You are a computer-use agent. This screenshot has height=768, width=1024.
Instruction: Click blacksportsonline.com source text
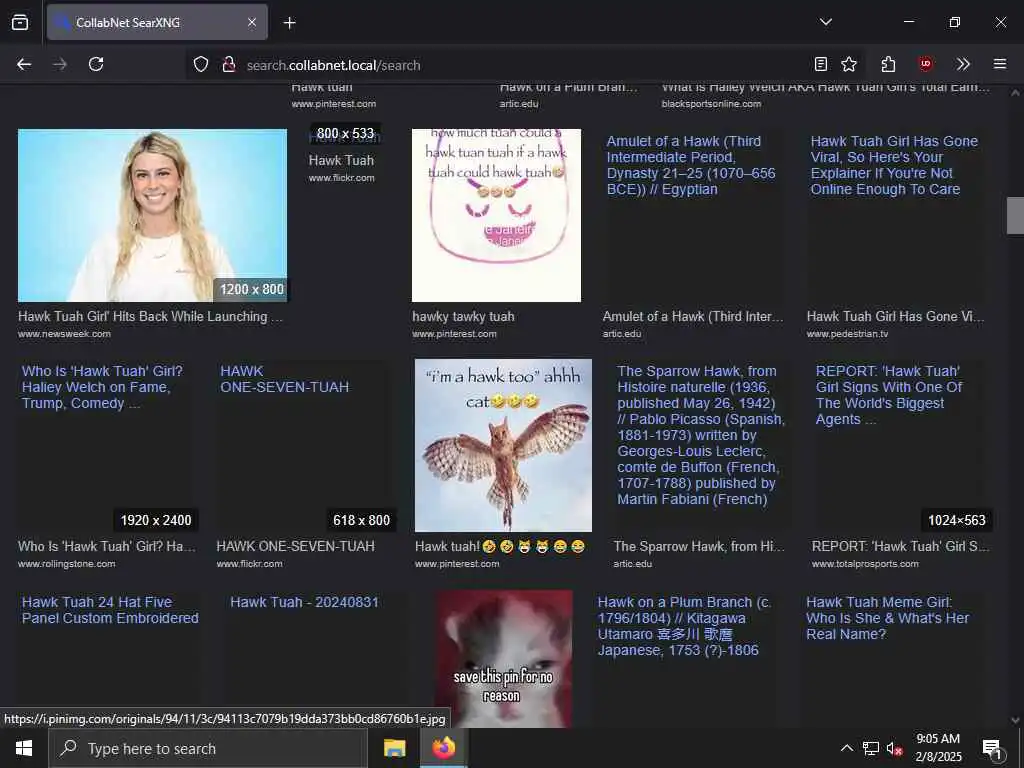(x=711, y=104)
